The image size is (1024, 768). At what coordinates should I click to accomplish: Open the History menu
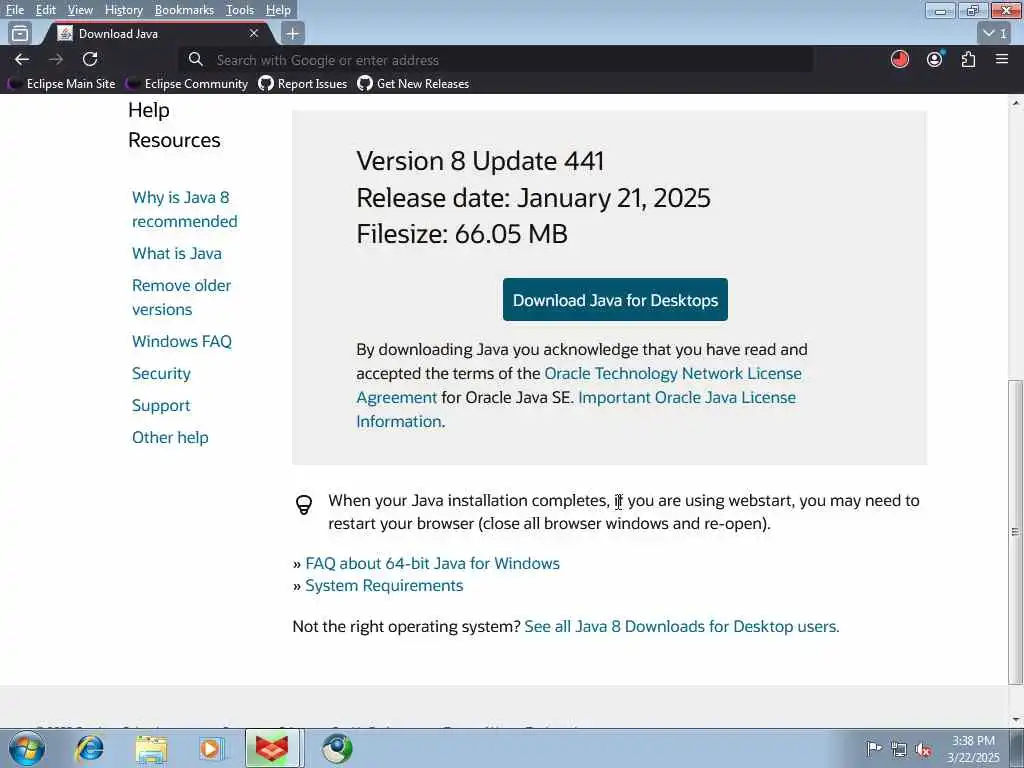coord(123,10)
